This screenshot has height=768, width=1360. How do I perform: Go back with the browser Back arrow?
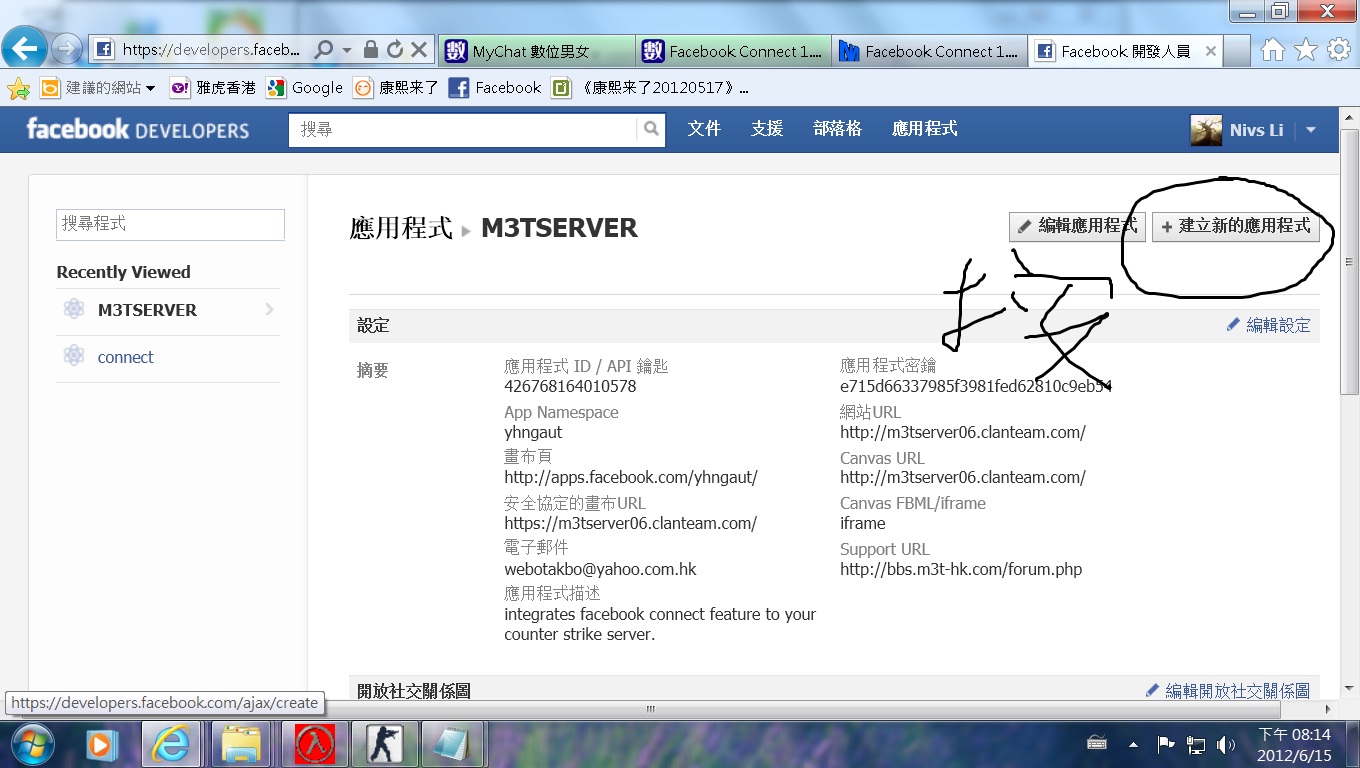[x=24, y=47]
